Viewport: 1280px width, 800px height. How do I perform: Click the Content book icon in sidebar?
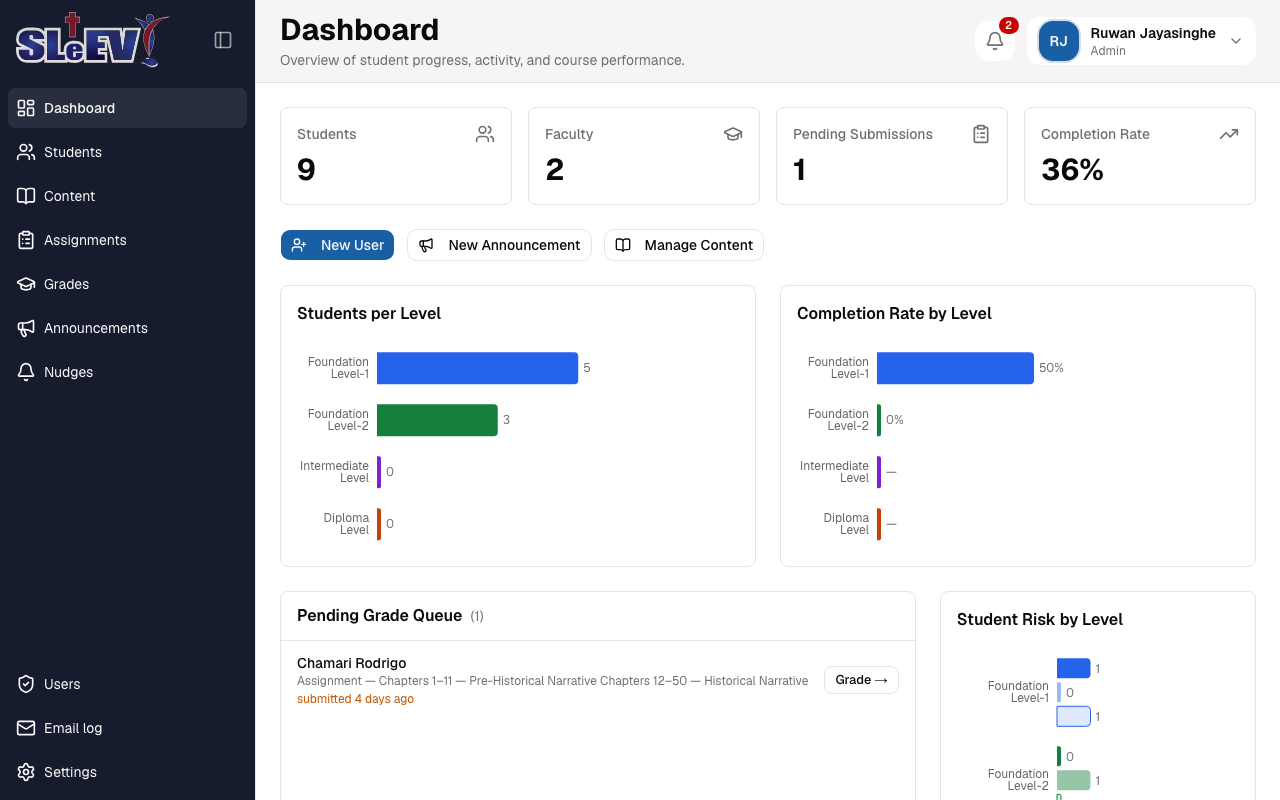point(26,196)
